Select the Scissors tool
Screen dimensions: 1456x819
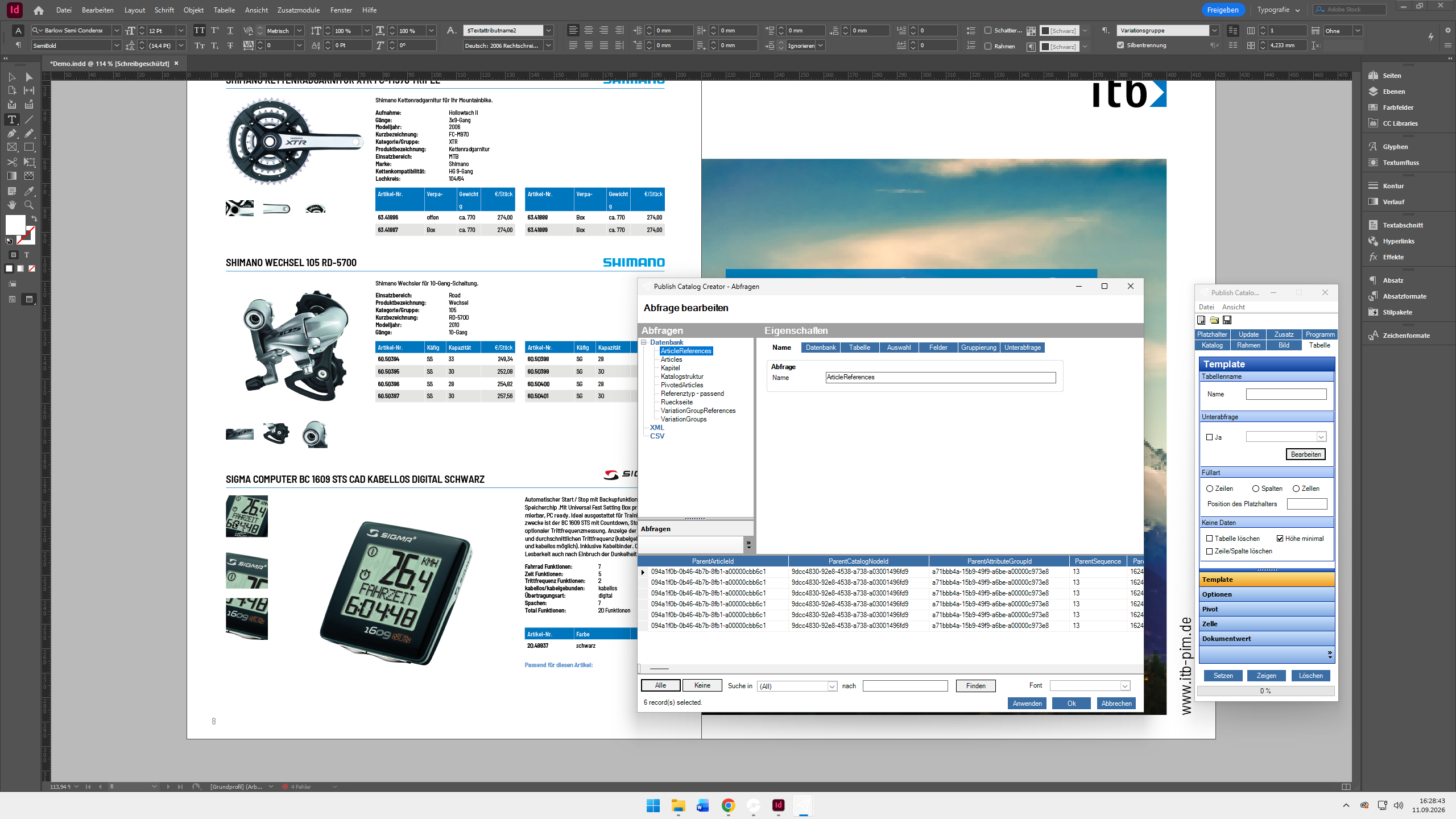(12, 162)
